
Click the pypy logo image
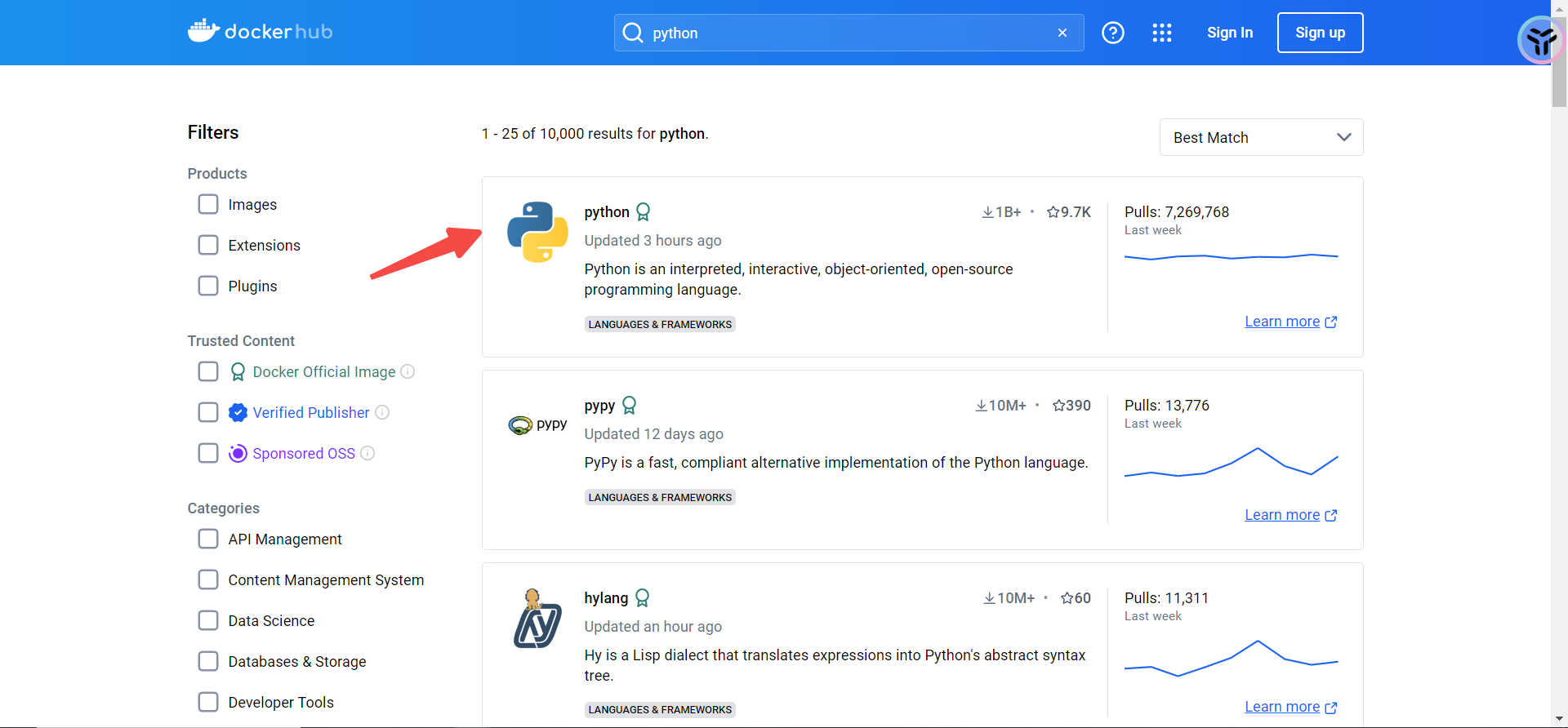tap(537, 425)
